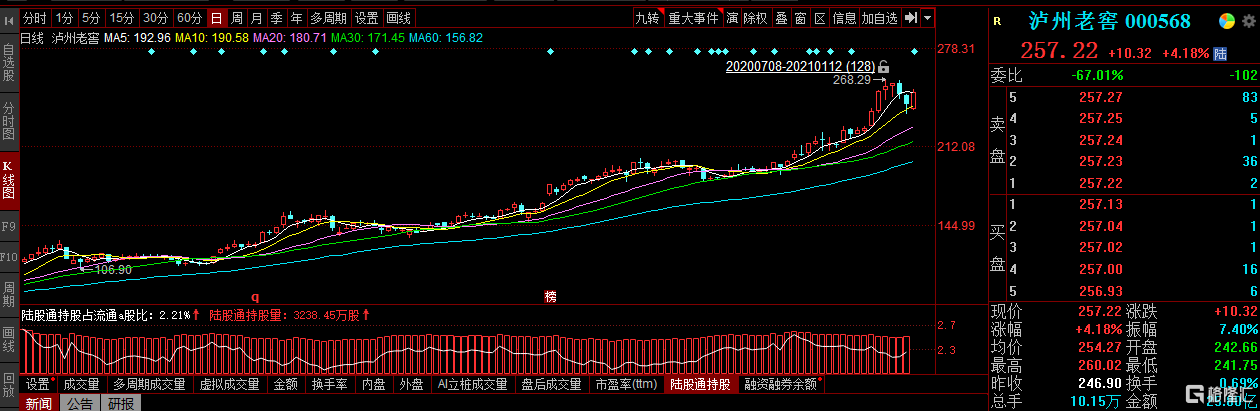Image resolution: width=1260 pixels, height=411 pixels.
Task: Select the 成交量 indicator tab
Action: pos(81,384)
